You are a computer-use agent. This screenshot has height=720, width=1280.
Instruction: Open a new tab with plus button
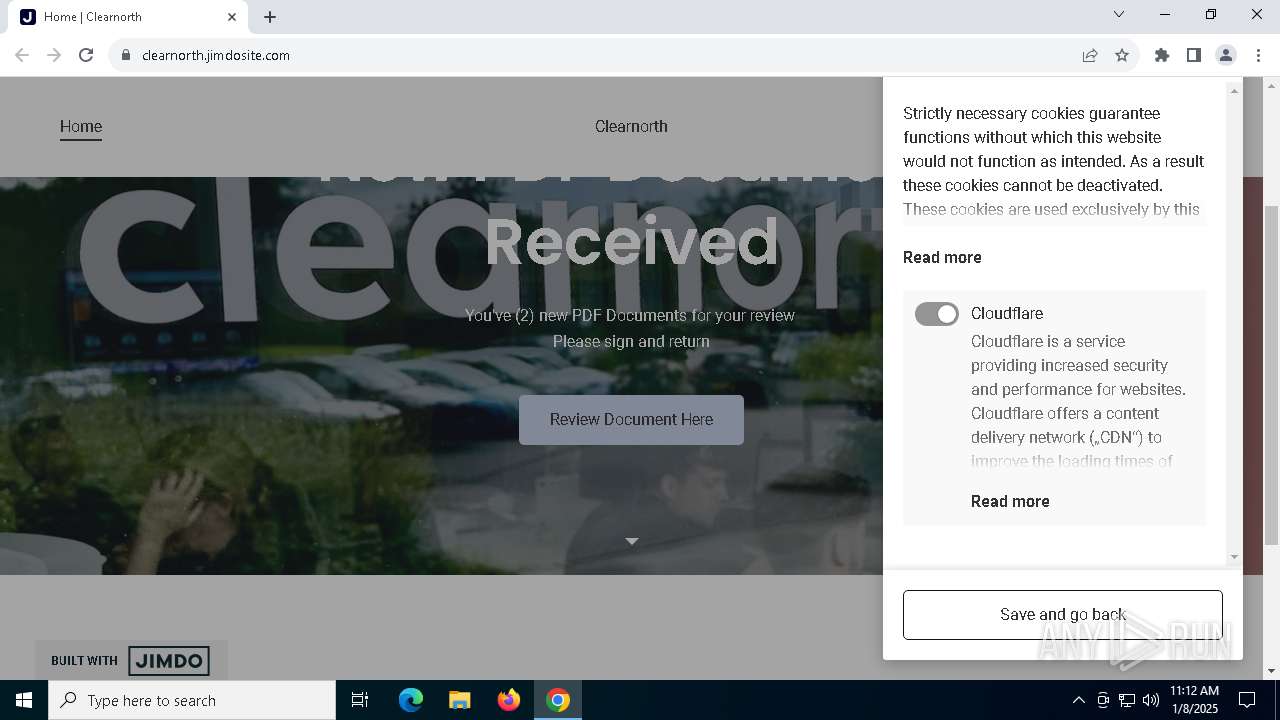pyautogui.click(x=270, y=17)
